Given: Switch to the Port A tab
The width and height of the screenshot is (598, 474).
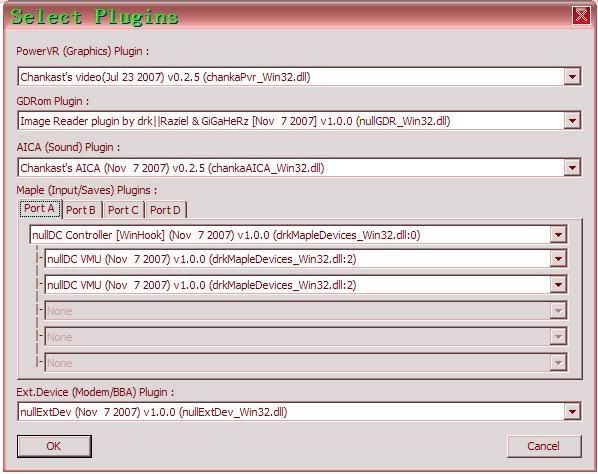Looking at the screenshot, I should [x=40, y=209].
